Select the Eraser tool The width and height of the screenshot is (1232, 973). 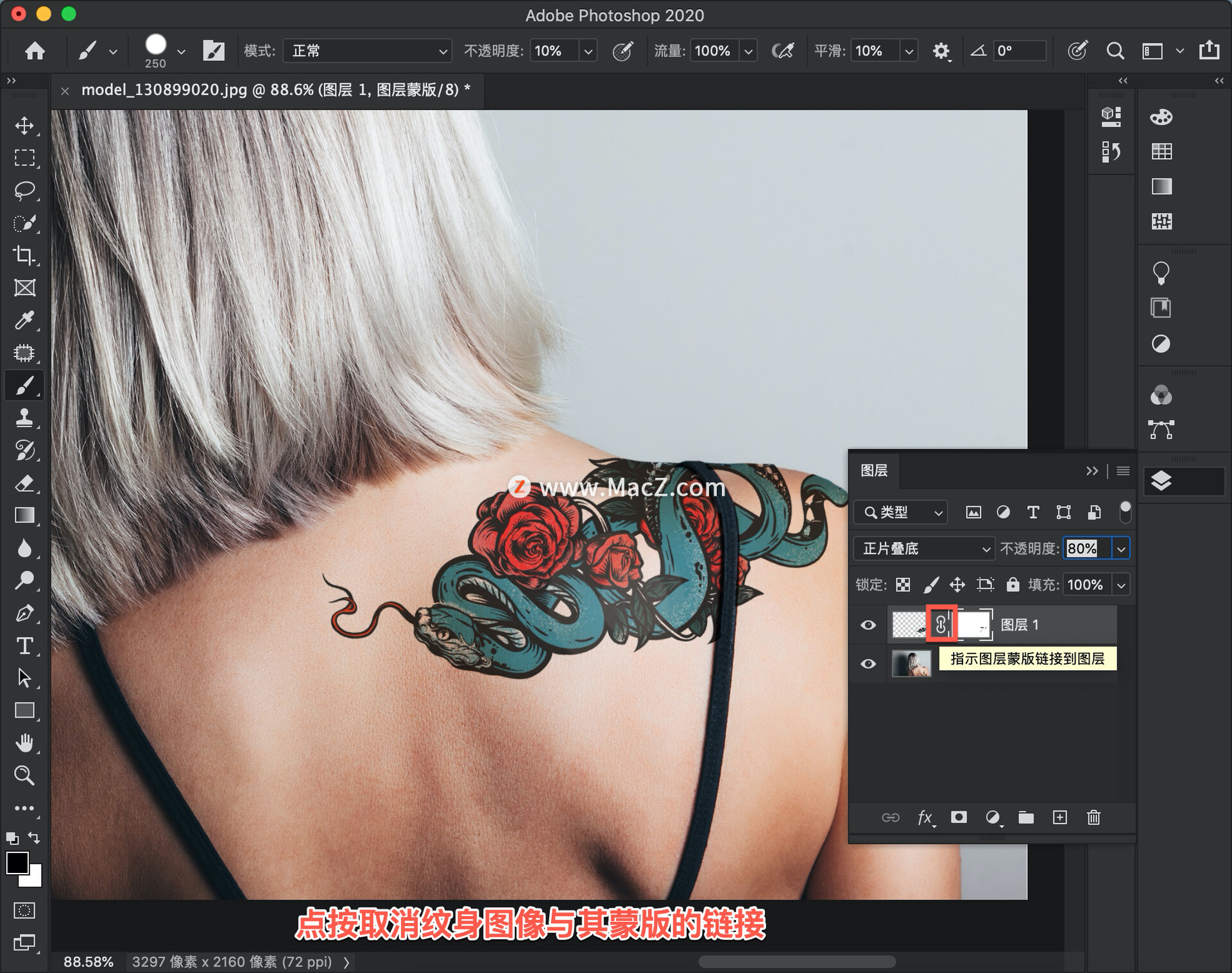pyautogui.click(x=24, y=483)
